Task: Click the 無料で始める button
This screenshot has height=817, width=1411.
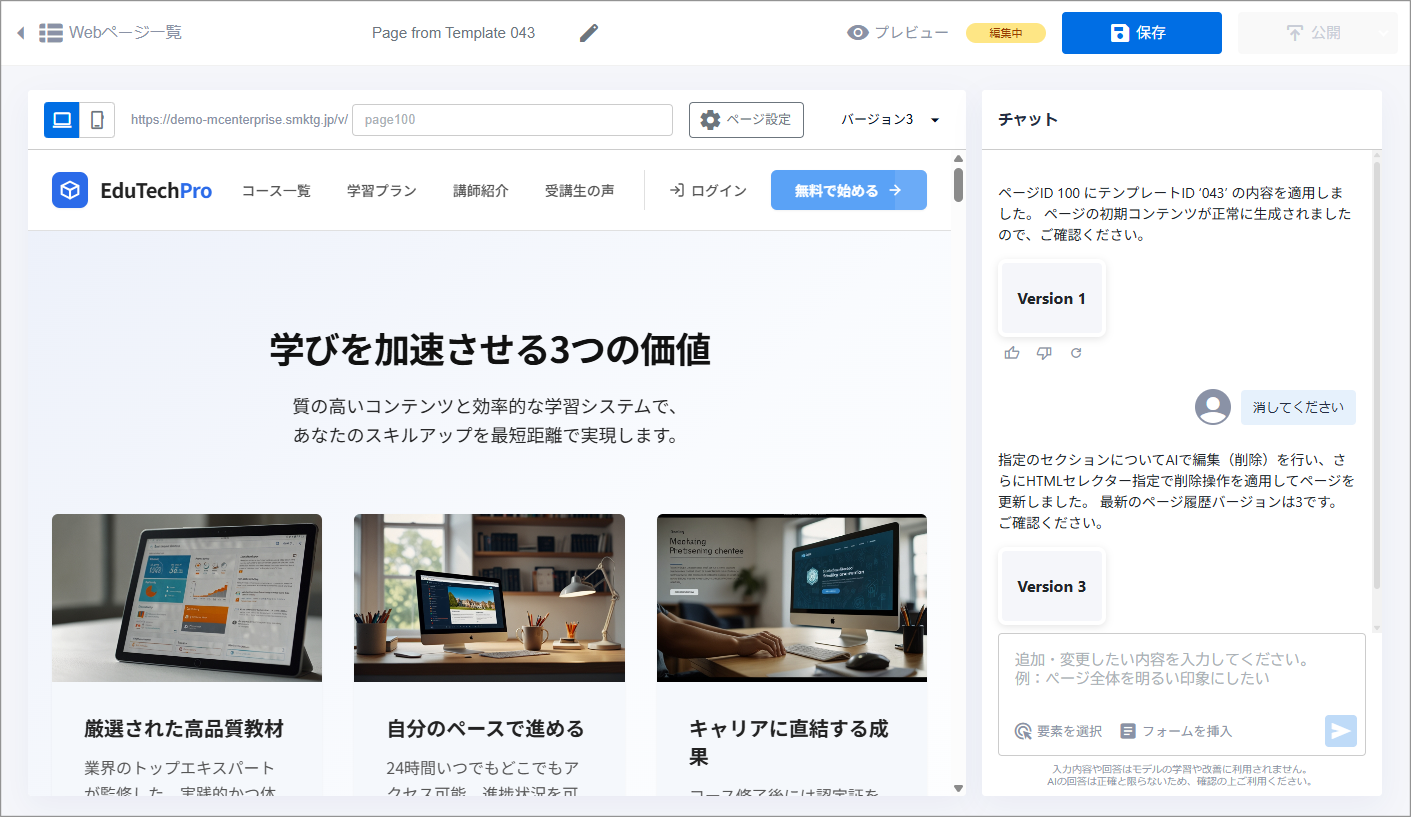Action: [849, 190]
